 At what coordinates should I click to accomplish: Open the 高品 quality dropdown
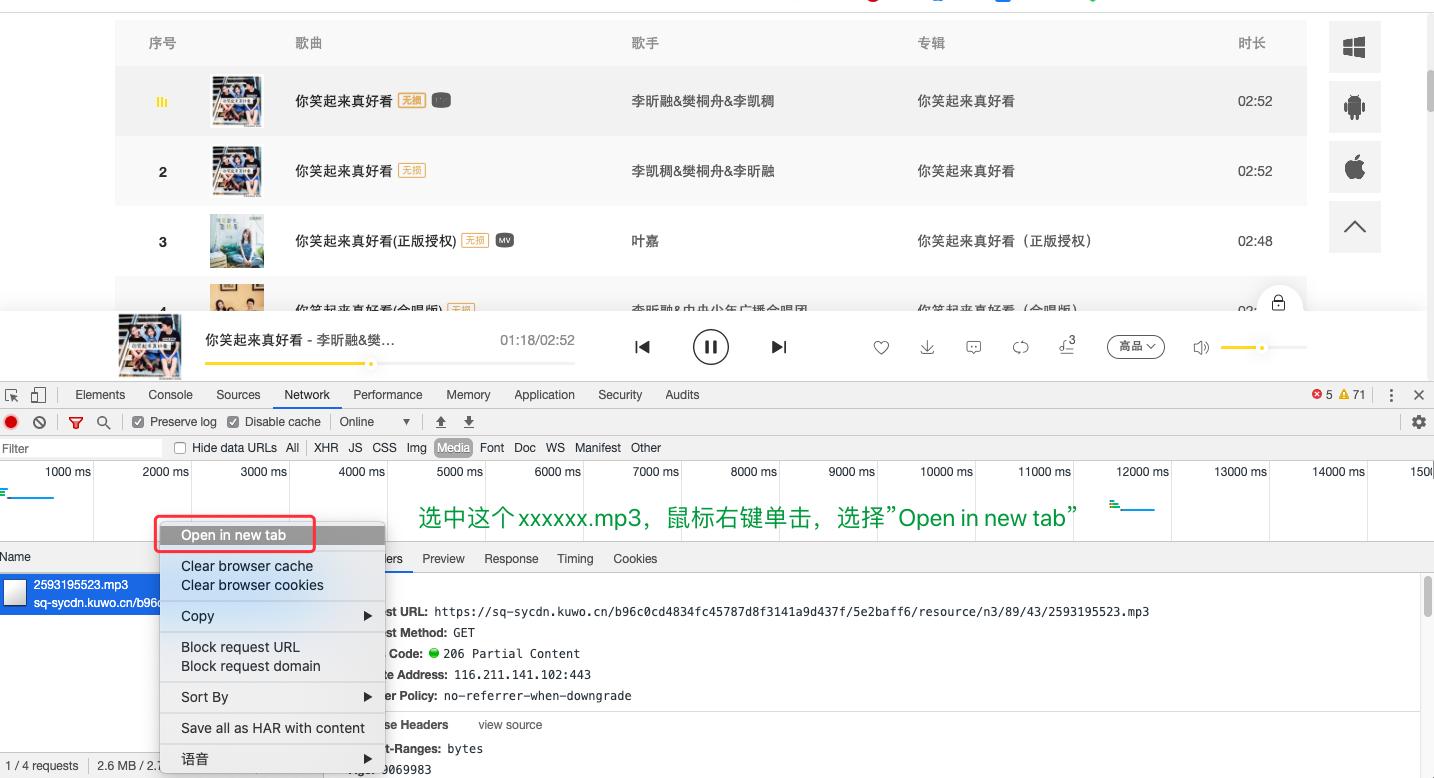pos(1135,347)
